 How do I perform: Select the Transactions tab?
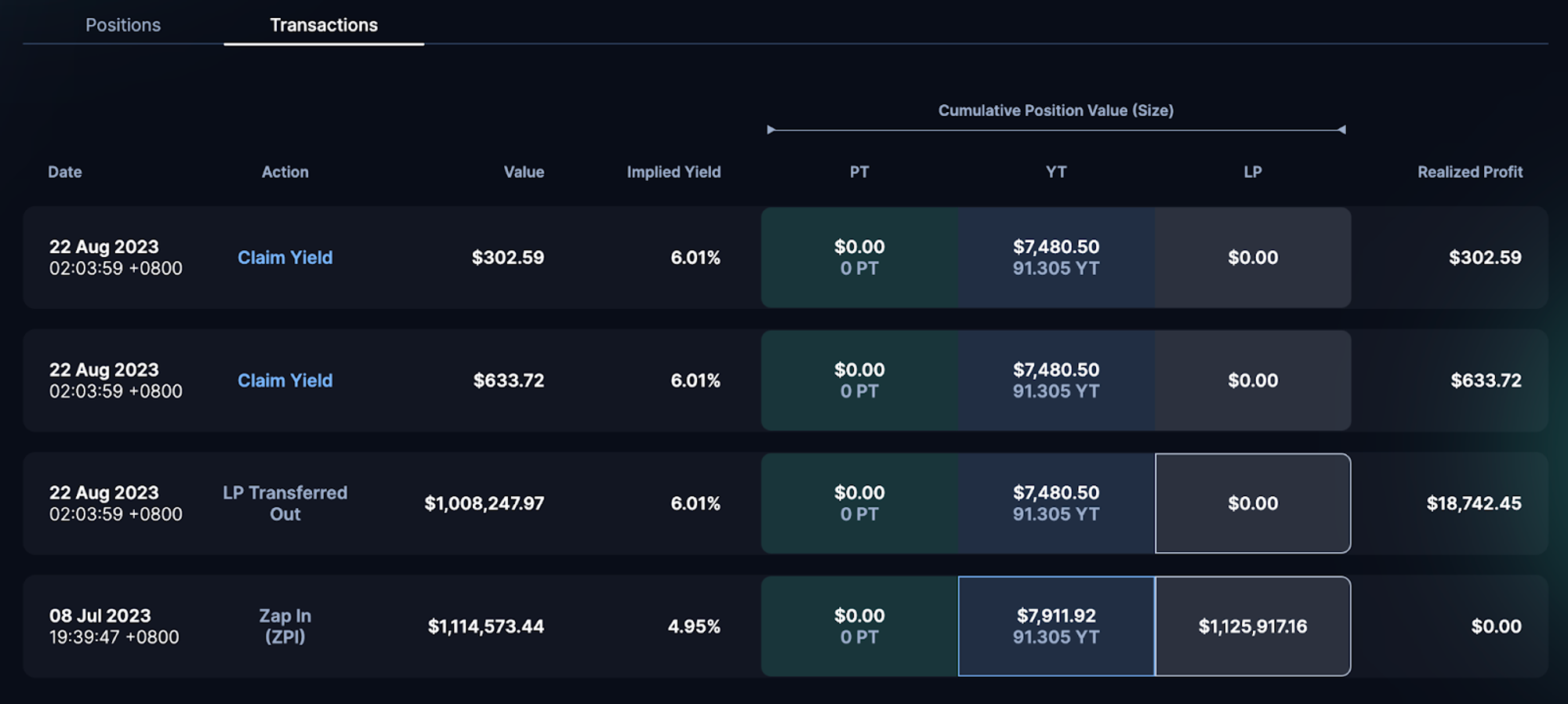[323, 25]
